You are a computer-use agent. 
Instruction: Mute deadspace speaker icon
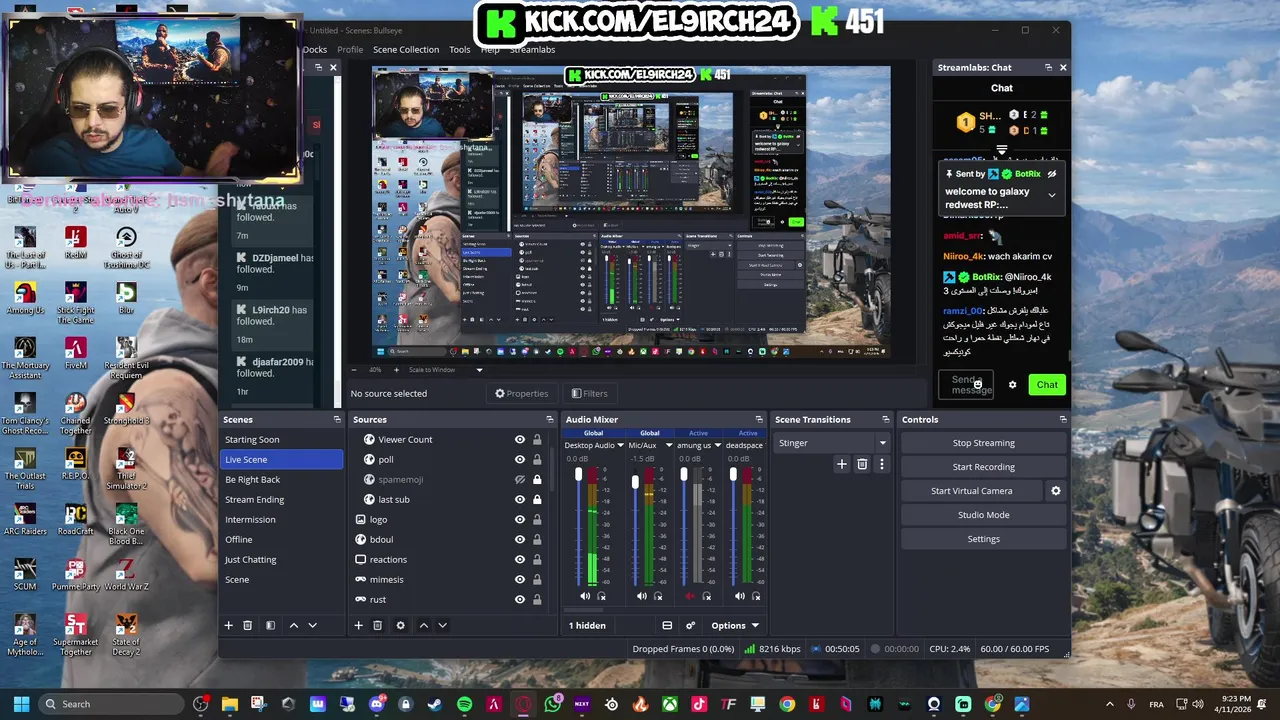pyautogui.click(x=740, y=596)
